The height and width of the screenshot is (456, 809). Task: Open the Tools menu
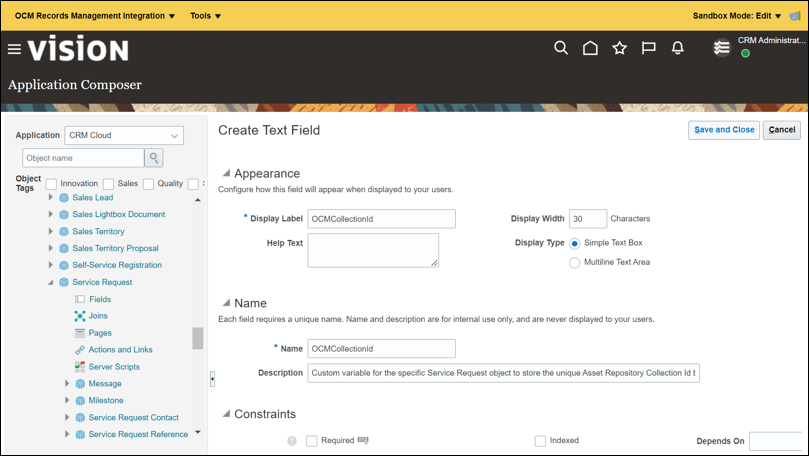click(205, 16)
